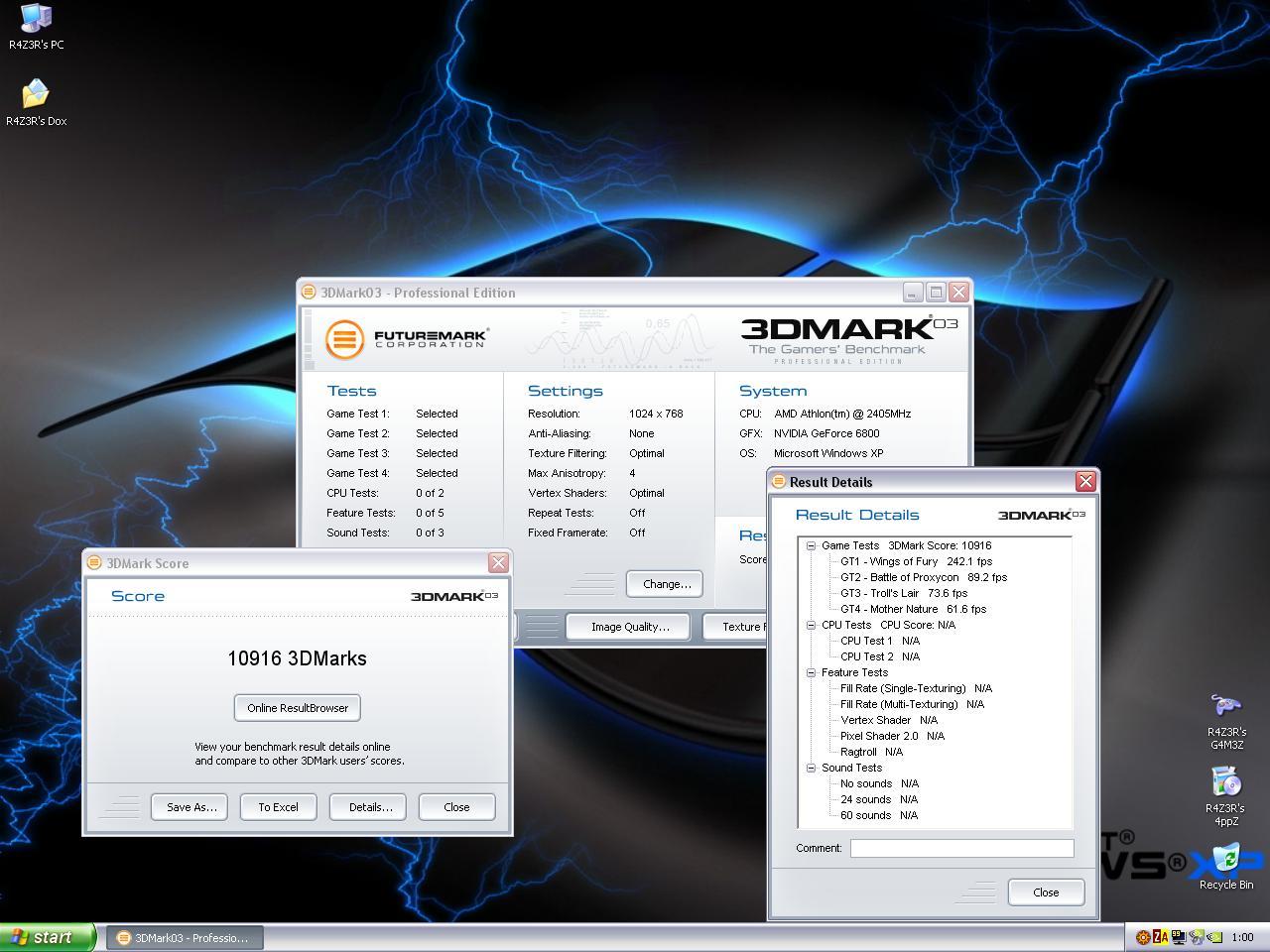Open R4Z3R's 4ppZ desktop shortcut
Viewport: 1270px width, 952px height.
pyautogui.click(x=1226, y=795)
